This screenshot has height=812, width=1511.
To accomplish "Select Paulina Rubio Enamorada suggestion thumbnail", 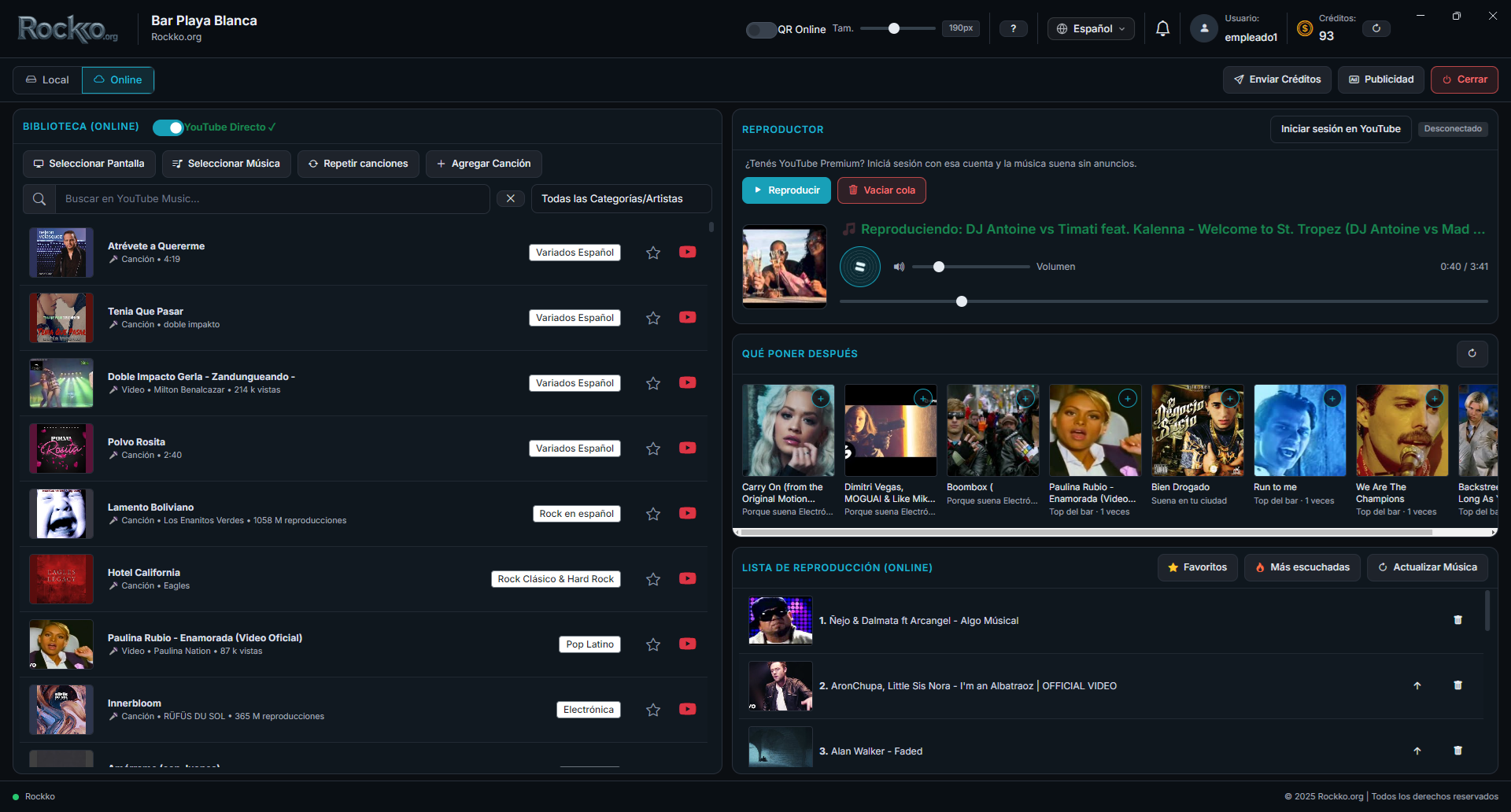I will click(1095, 430).
